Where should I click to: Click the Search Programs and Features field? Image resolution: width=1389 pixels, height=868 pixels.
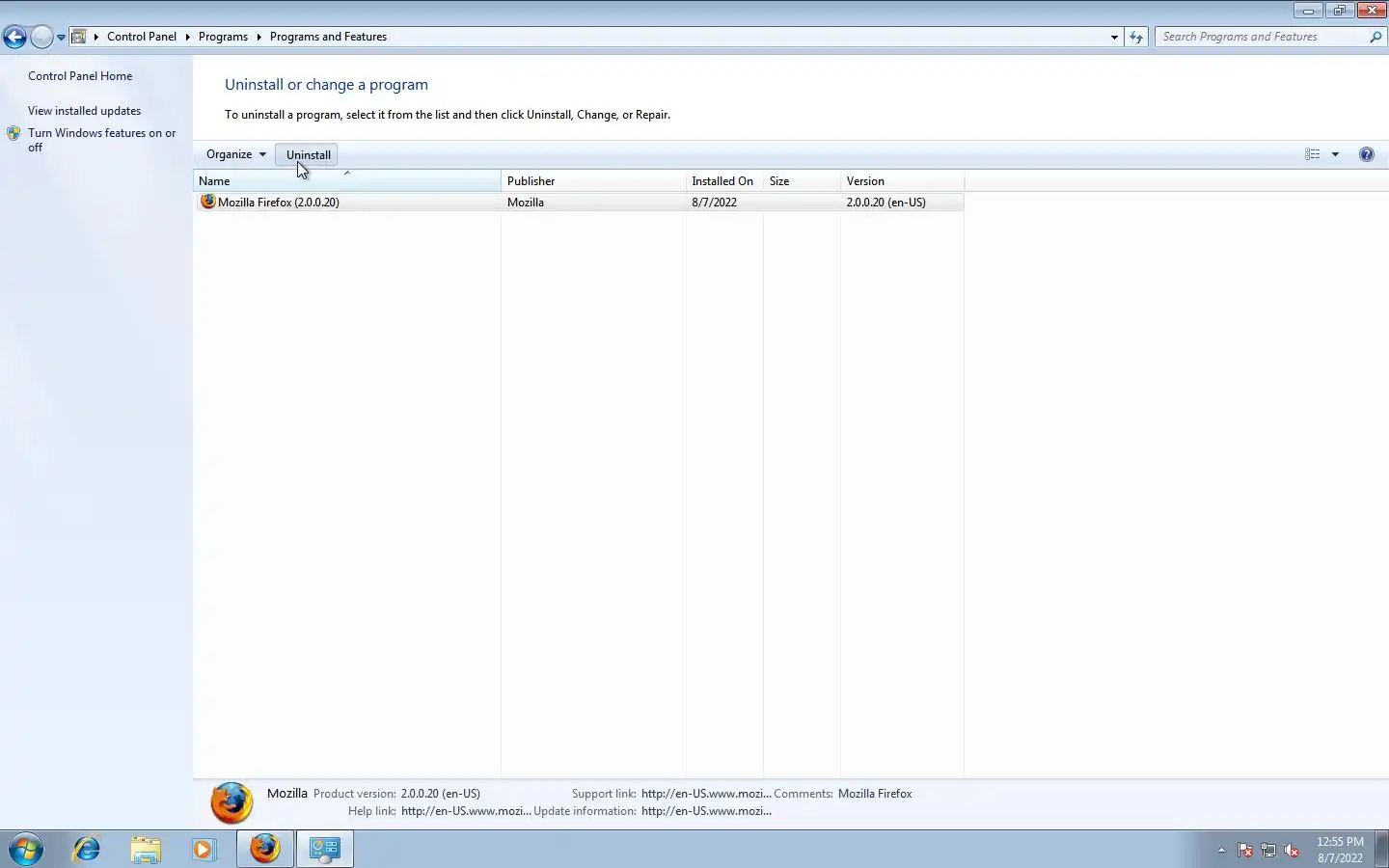pos(1260,37)
